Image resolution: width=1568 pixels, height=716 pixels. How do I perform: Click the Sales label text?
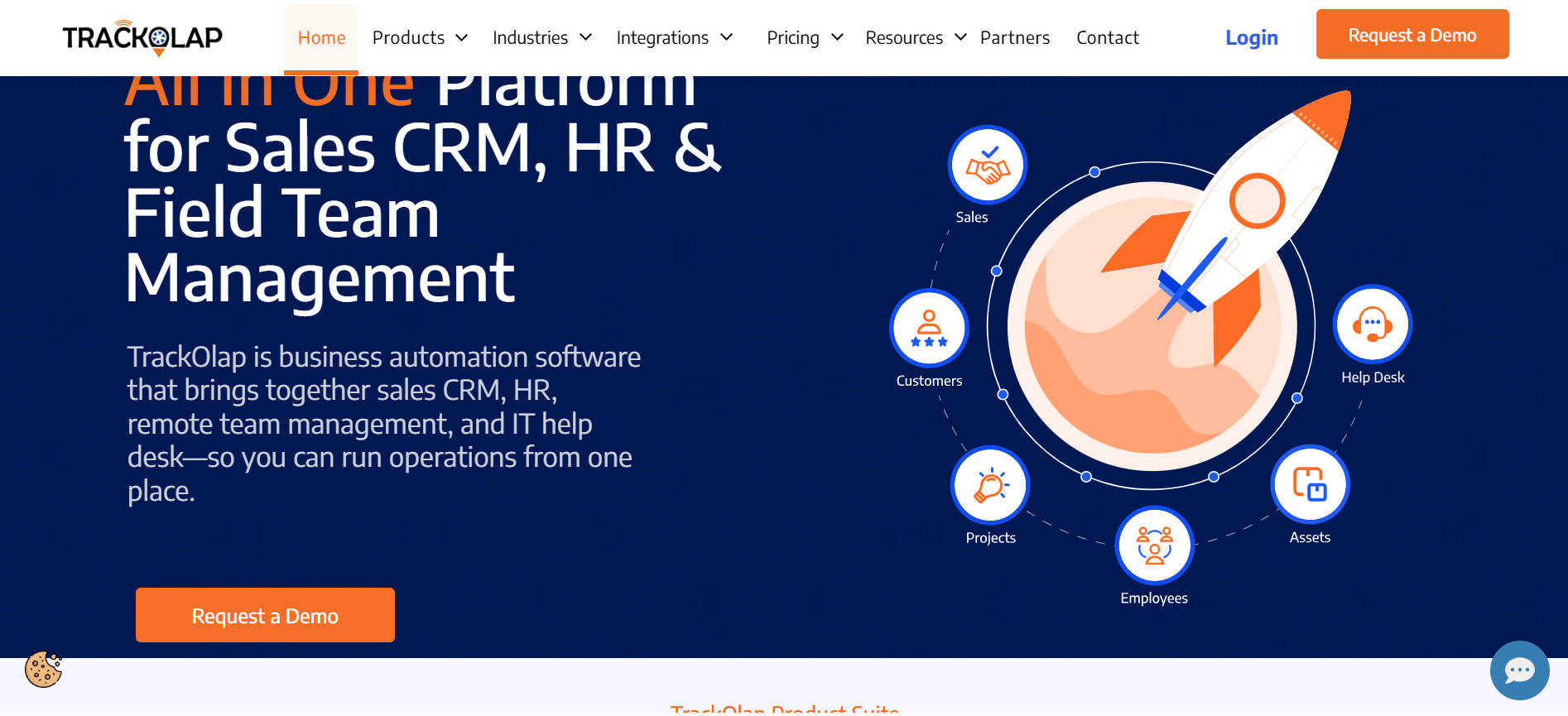(972, 217)
